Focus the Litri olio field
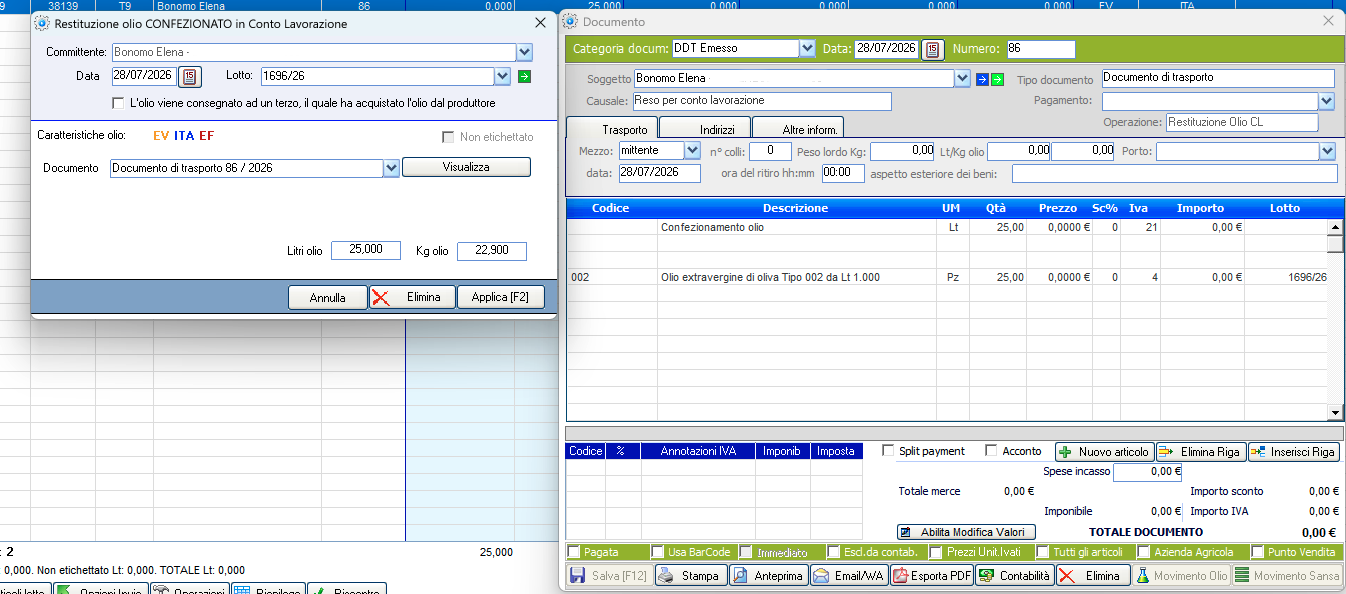Screen dimensions: 1346x594 [366, 251]
